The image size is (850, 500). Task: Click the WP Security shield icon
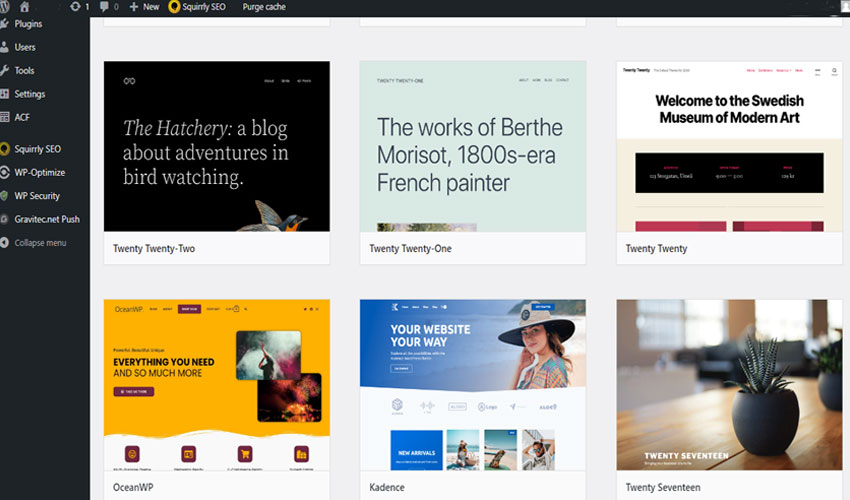point(4,196)
